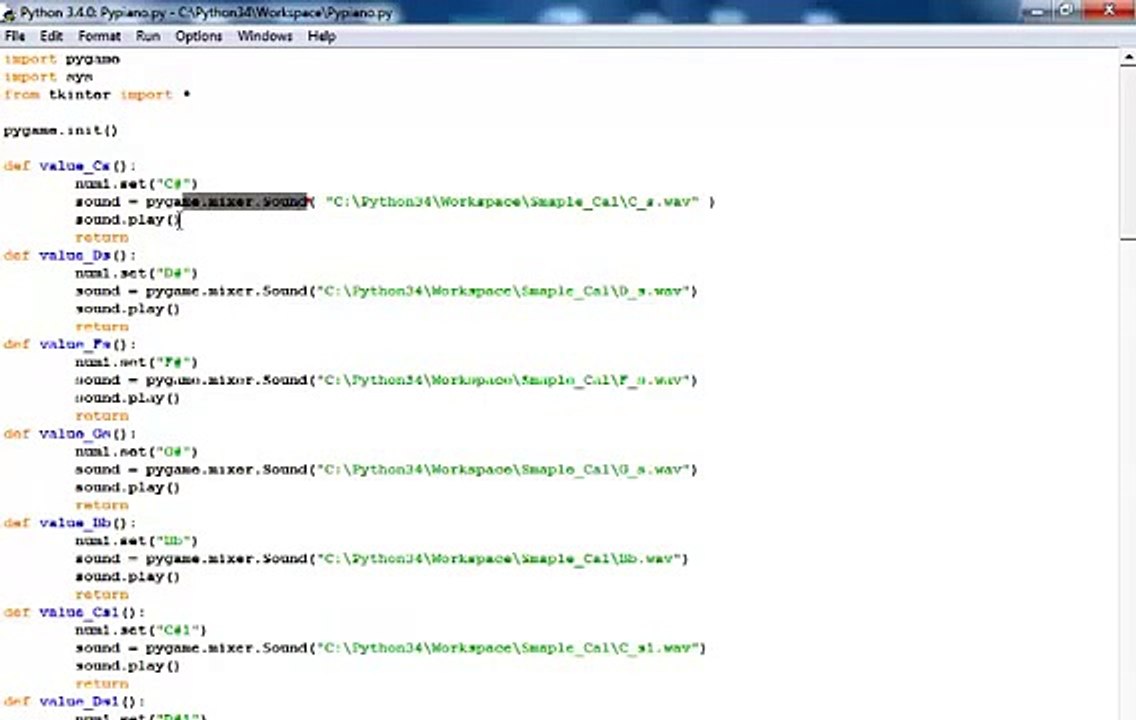Image resolution: width=1136 pixels, height=720 pixels.
Task: Click 'from tkinter import *' line
Action: 97,95
